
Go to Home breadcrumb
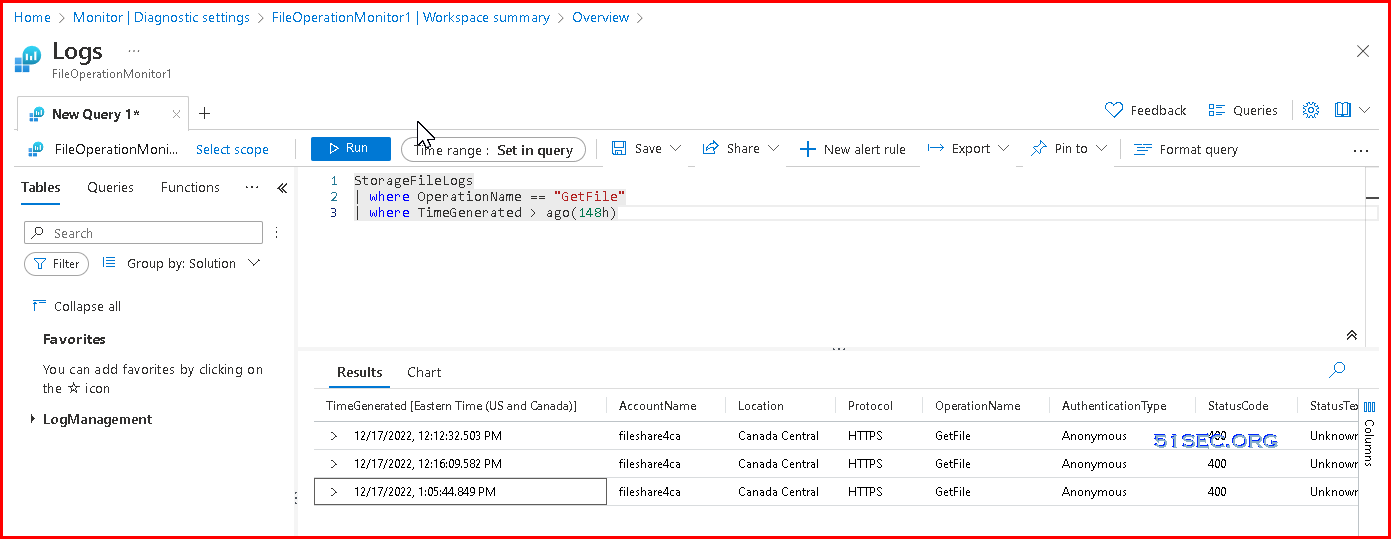tap(32, 17)
